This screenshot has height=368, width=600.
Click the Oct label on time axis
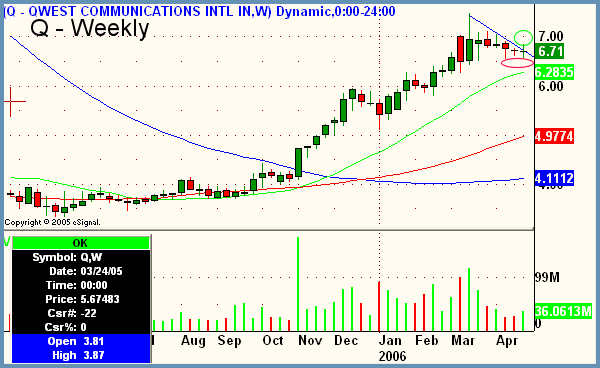point(273,340)
